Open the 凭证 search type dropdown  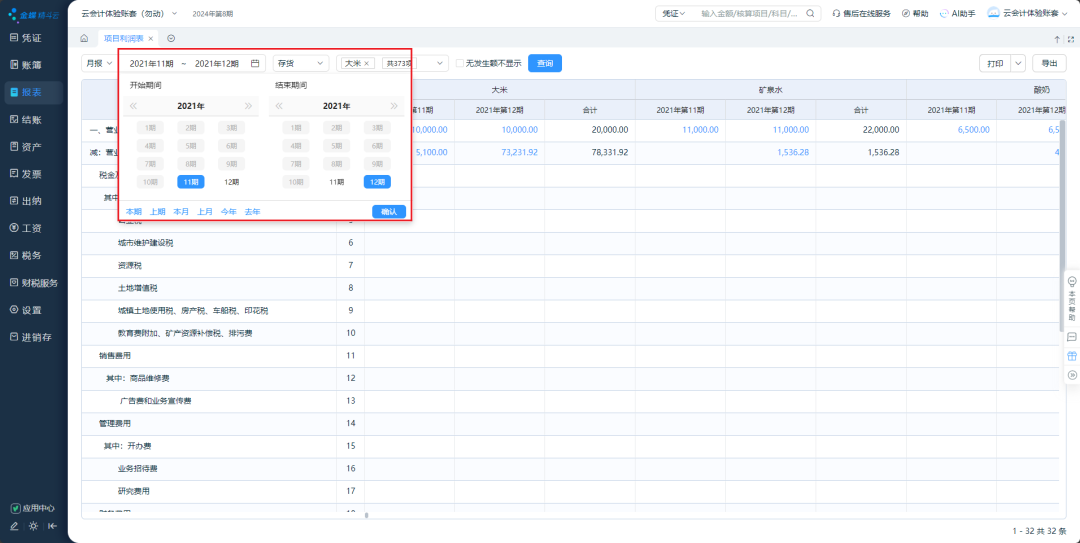click(x=673, y=13)
